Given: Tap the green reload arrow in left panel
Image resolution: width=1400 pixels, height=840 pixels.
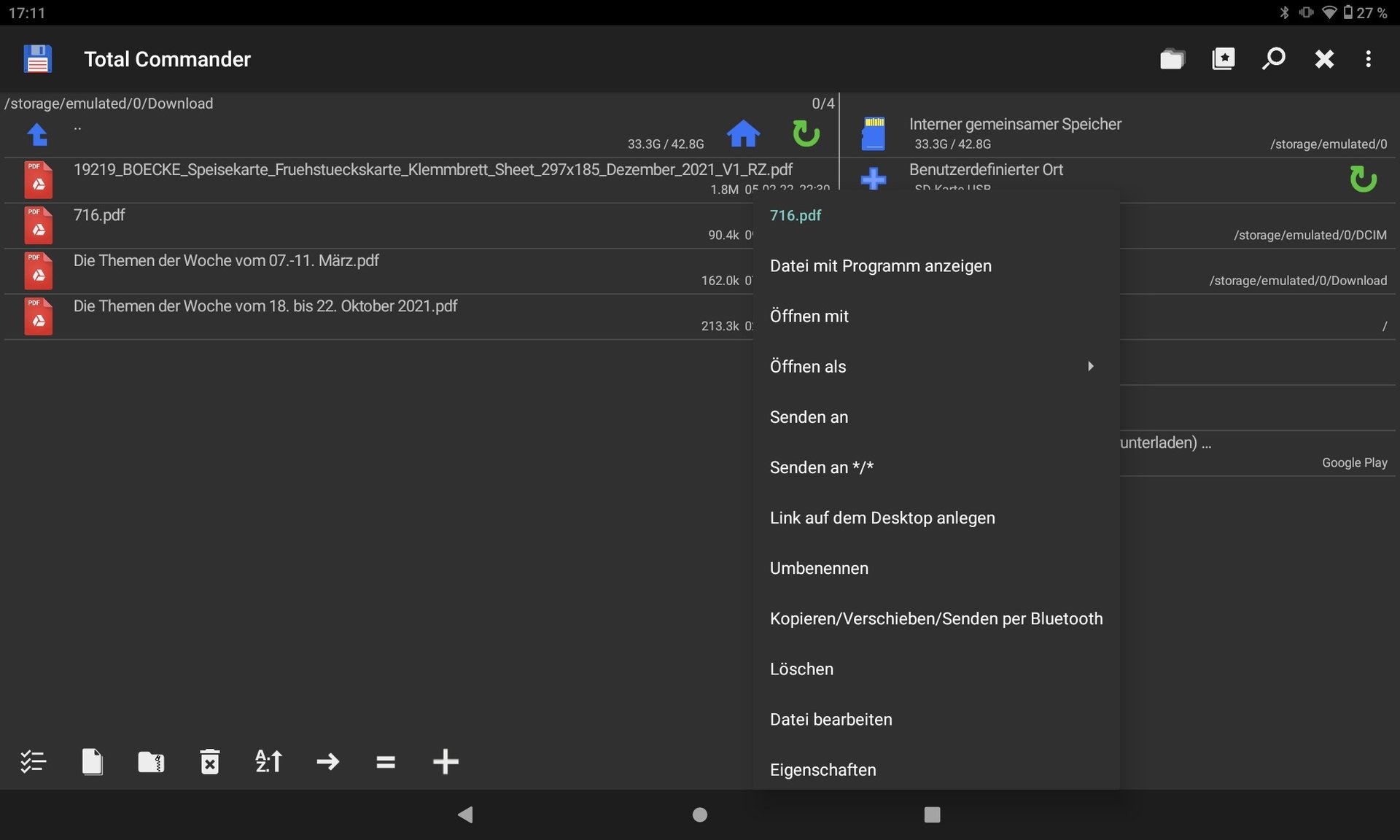Looking at the screenshot, I should point(806,133).
